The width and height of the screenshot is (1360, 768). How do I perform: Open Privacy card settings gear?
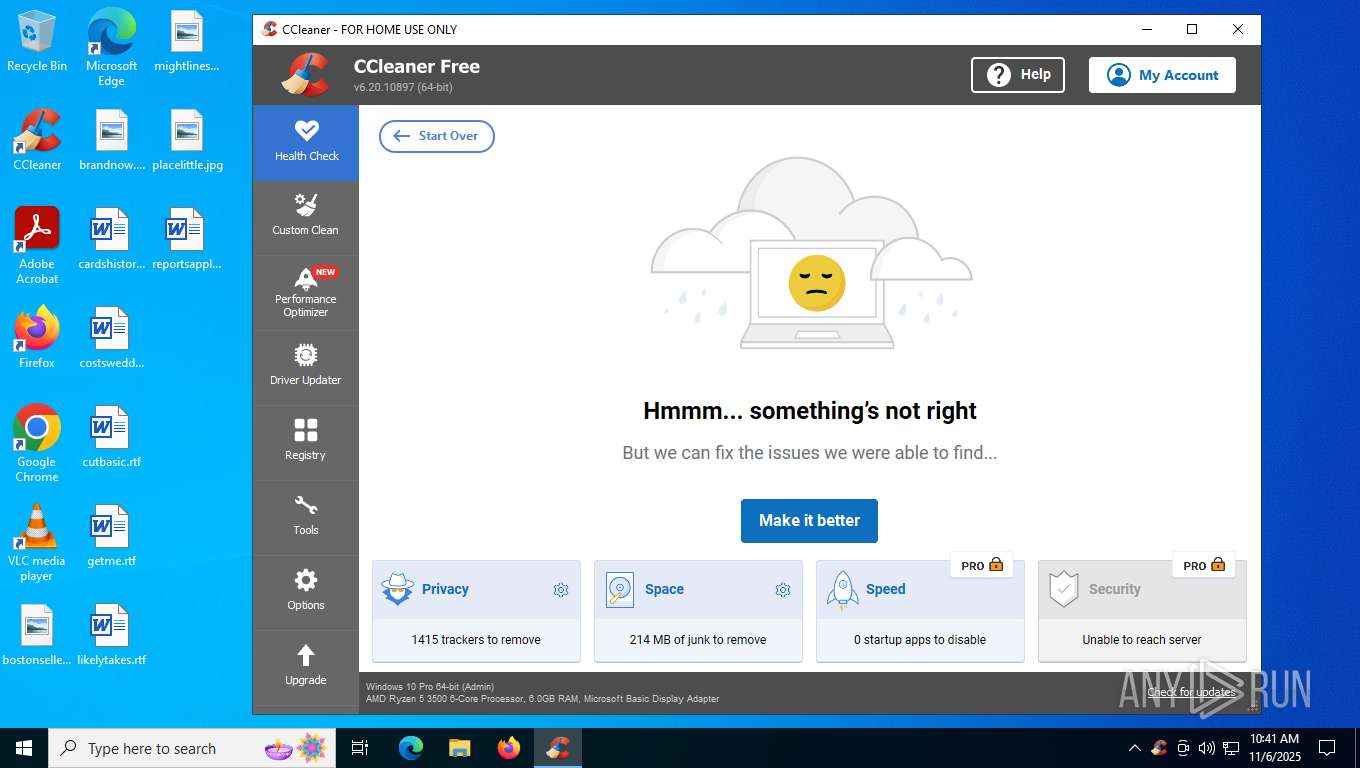pos(561,590)
